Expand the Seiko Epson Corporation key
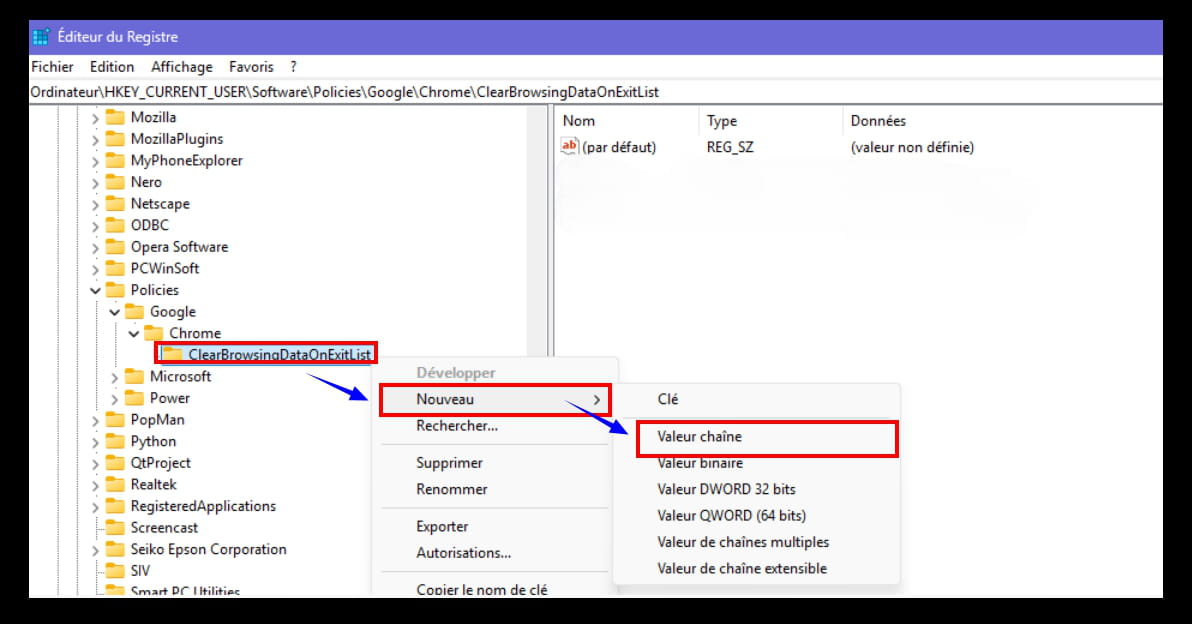Viewport: 1192px width, 624px height. pyautogui.click(x=95, y=550)
